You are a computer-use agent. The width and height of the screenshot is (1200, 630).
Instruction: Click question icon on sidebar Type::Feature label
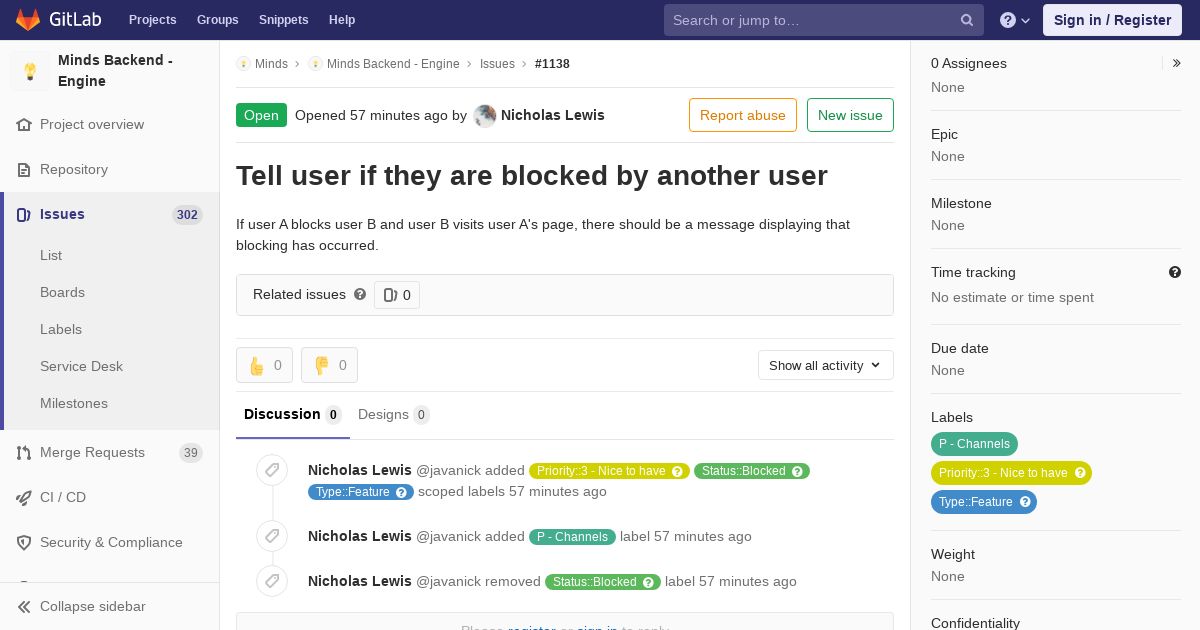pos(1025,502)
